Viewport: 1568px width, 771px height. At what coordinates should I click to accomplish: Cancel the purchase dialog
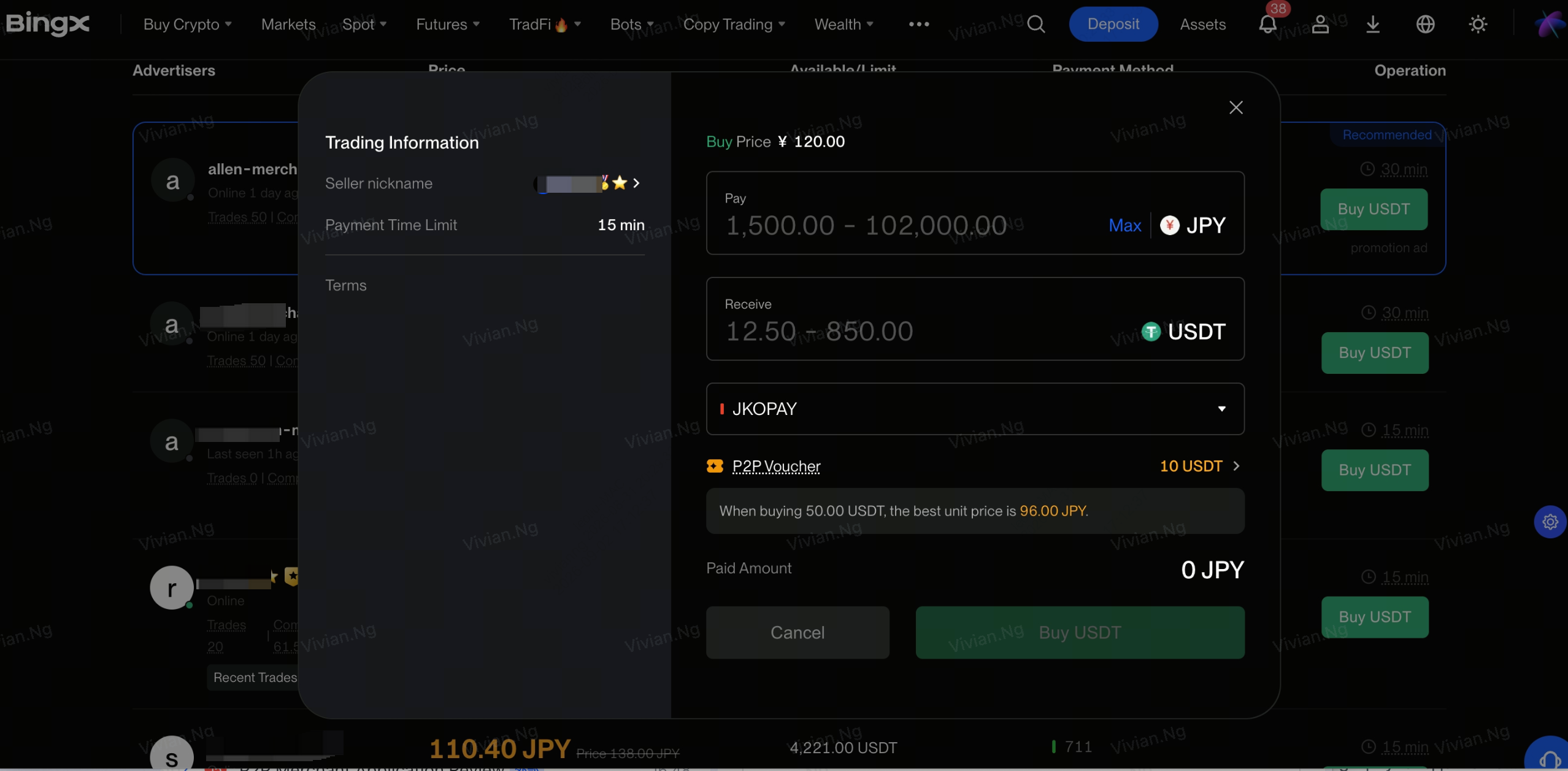(x=797, y=632)
